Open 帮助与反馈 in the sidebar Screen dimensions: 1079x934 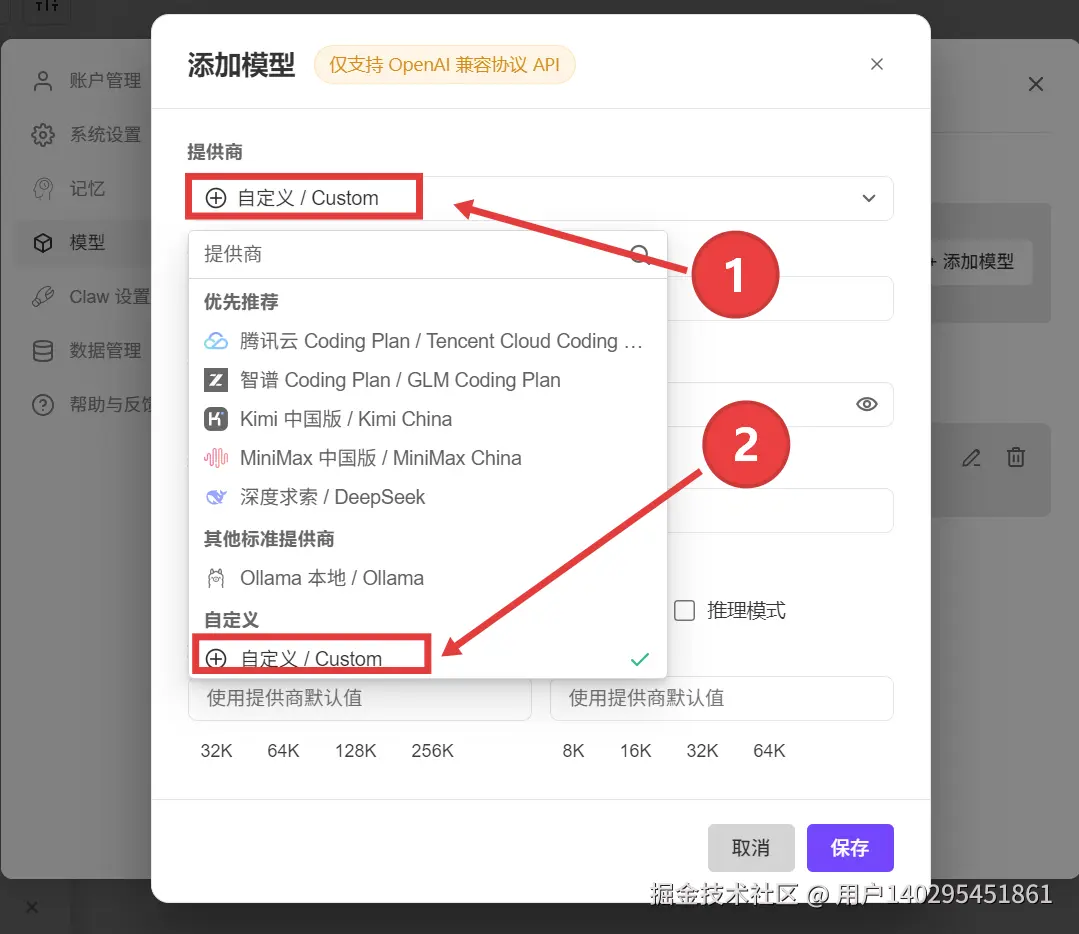(x=42, y=404)
